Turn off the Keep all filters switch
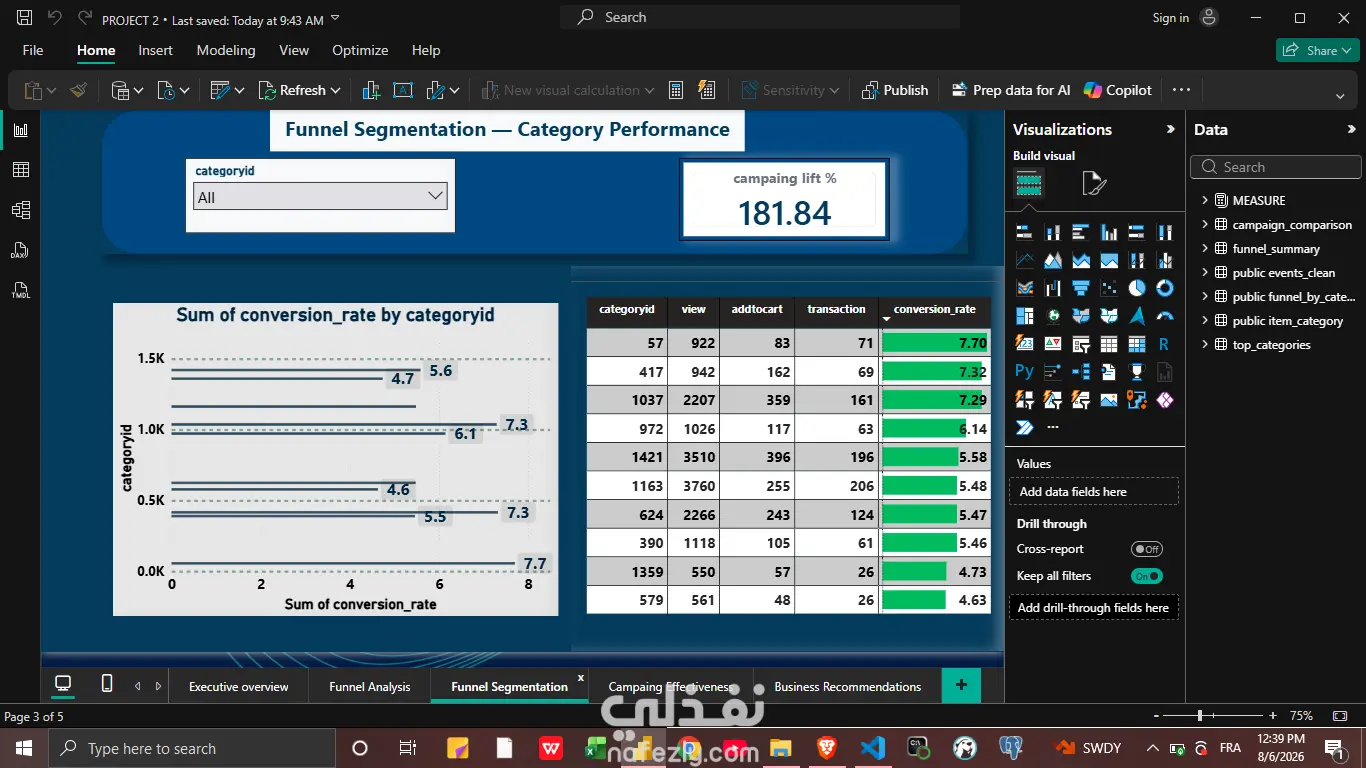1366x768 pixels. pos(1146,576)
